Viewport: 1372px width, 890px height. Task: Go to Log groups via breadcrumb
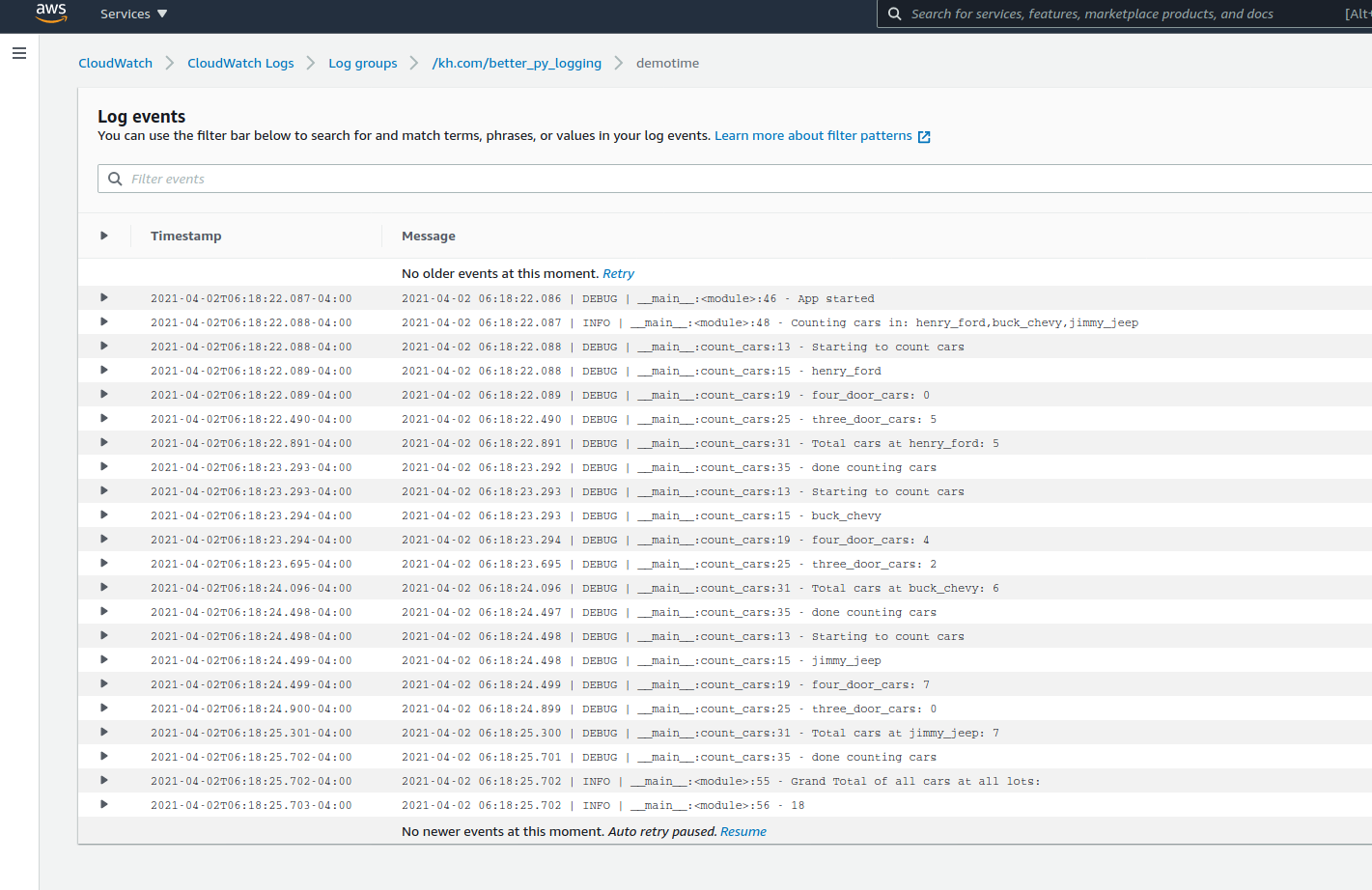click(362, 63)
